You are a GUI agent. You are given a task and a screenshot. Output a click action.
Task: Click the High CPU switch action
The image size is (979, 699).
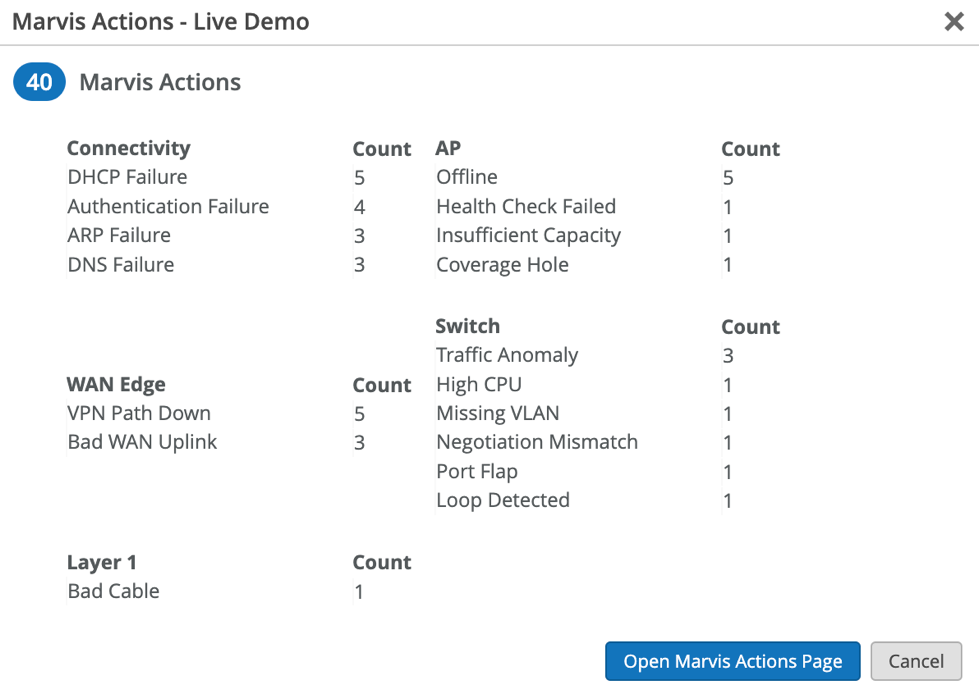pos(479,385)
